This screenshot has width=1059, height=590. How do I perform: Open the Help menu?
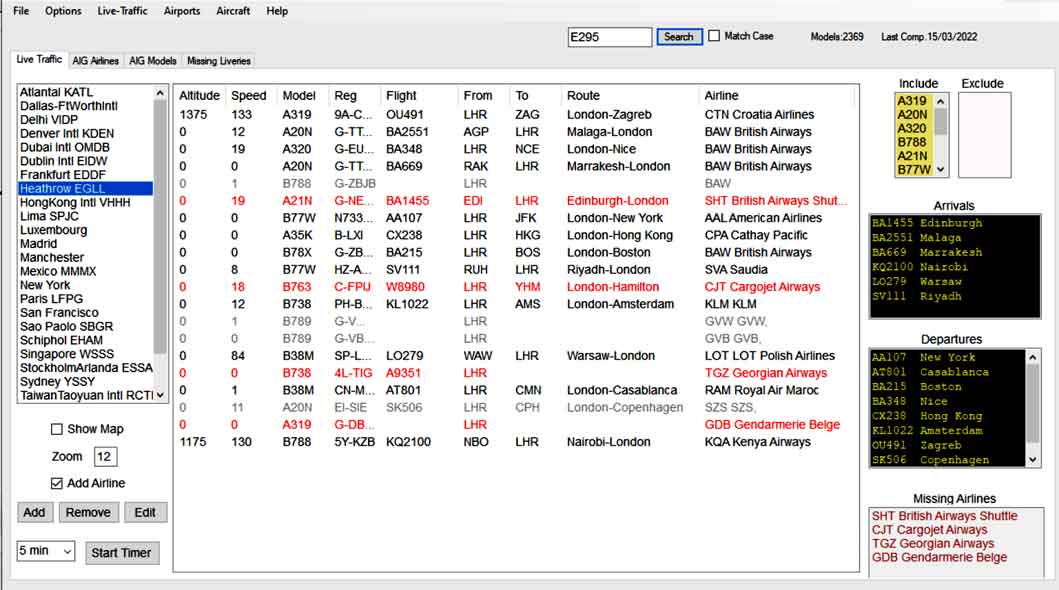(x=277, y=11)
